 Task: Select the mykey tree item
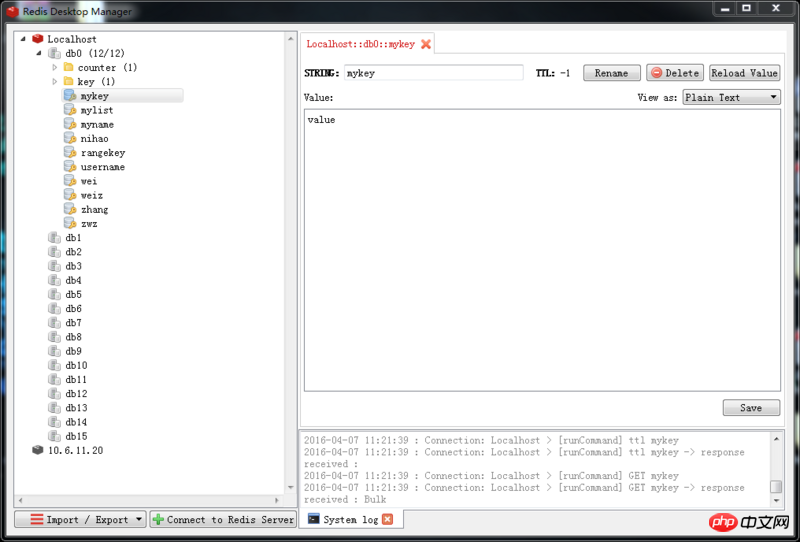point(122,96)
